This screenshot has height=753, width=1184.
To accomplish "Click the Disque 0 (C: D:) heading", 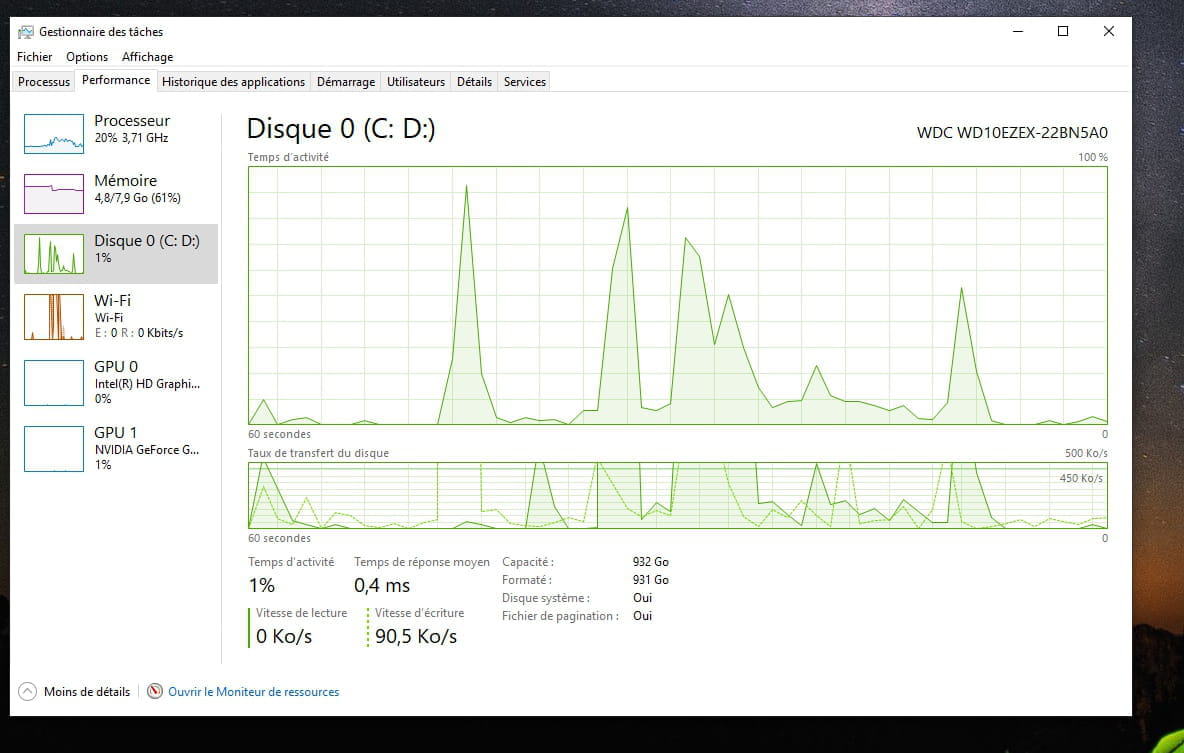I will (341, 128).
